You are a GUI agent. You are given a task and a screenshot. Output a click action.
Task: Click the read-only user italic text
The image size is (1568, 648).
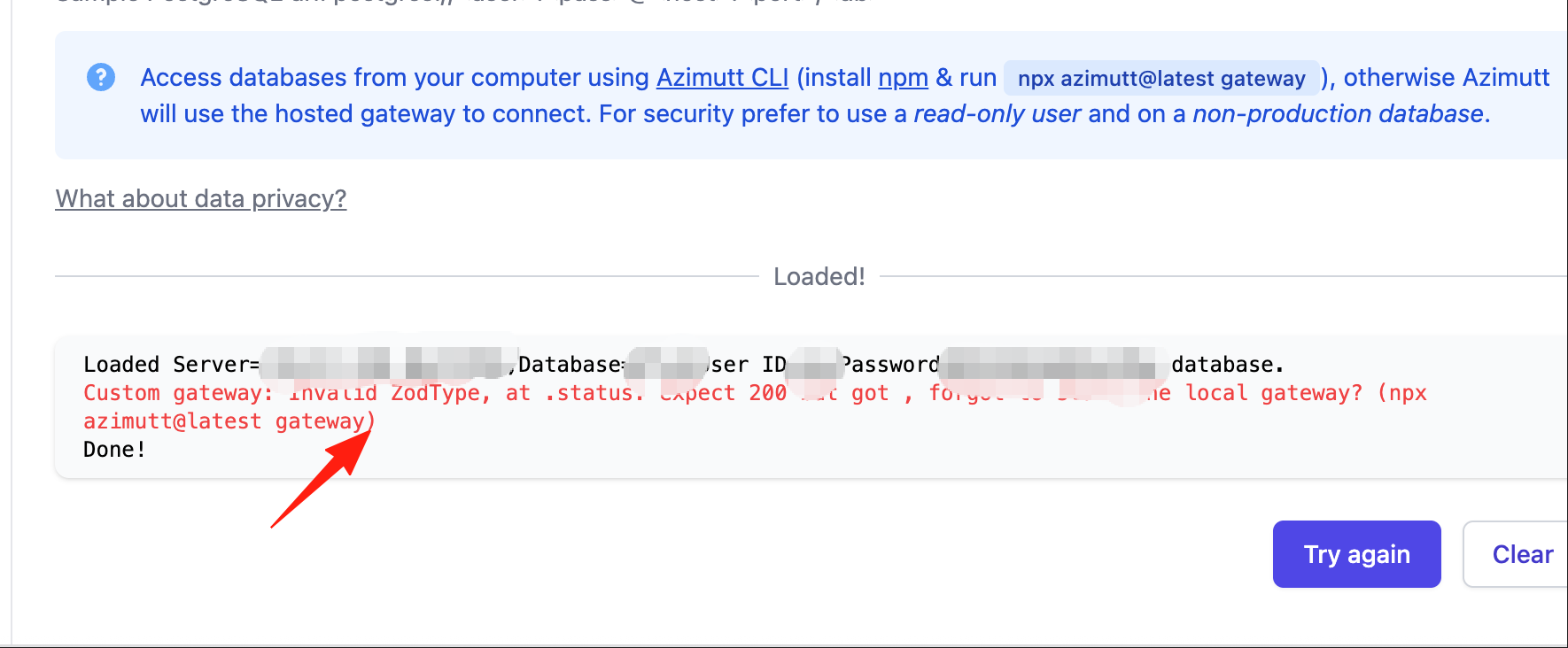point(997,113)
